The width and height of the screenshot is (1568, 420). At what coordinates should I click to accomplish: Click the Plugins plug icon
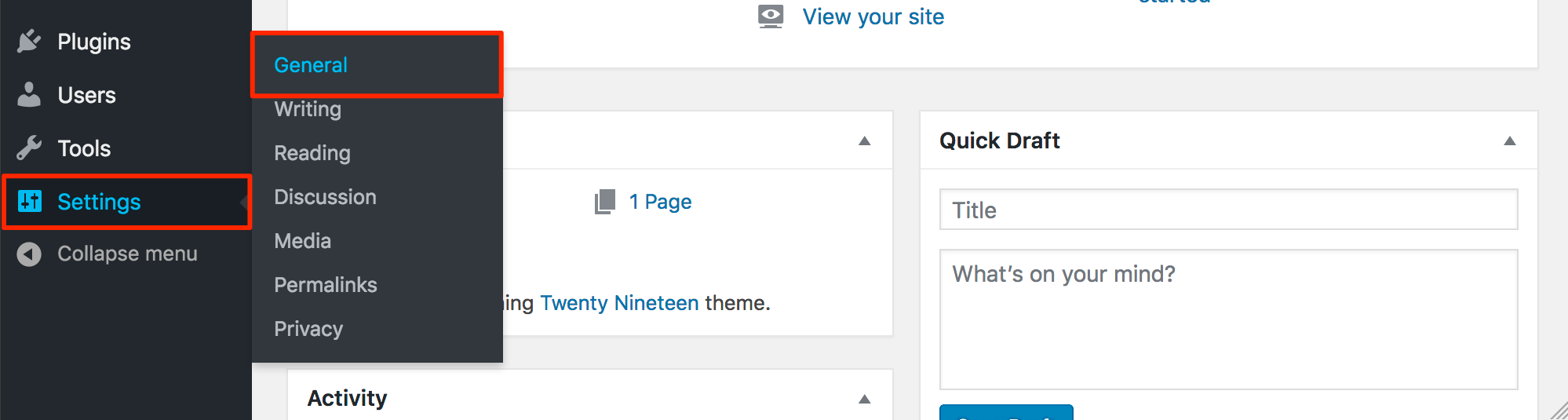click(29, 42)
